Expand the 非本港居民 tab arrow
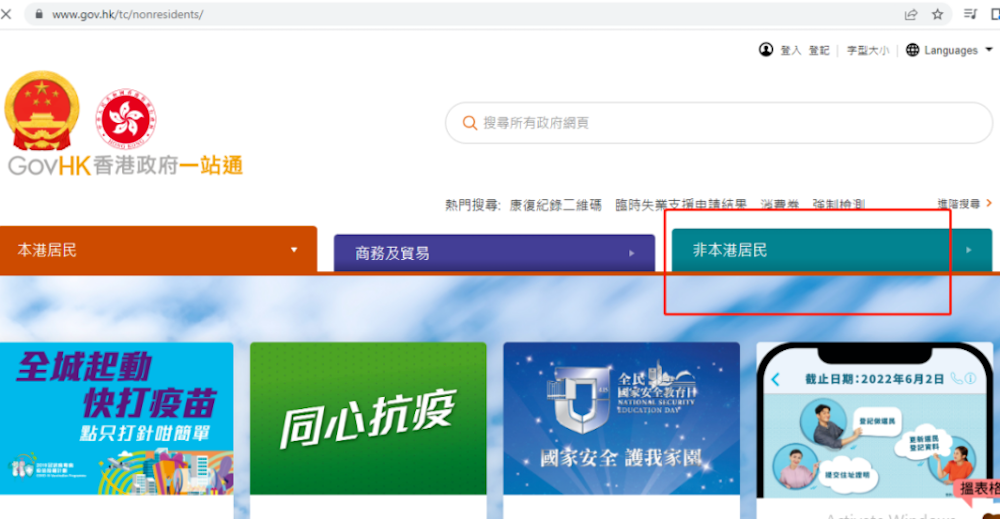This screenshot has width=1000, height=519. tap(968, 250)
